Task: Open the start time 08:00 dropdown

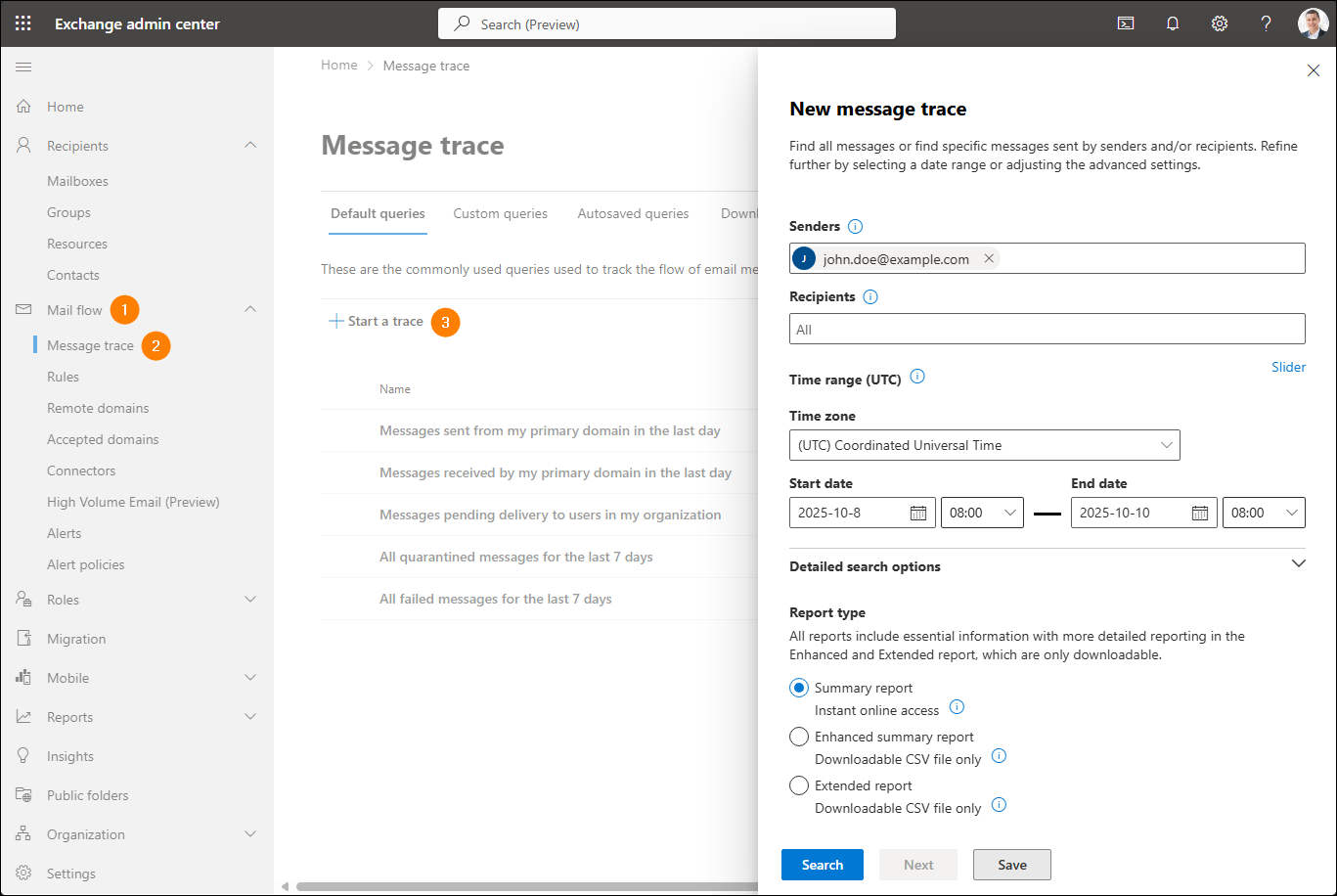Action: pos(982,512)
